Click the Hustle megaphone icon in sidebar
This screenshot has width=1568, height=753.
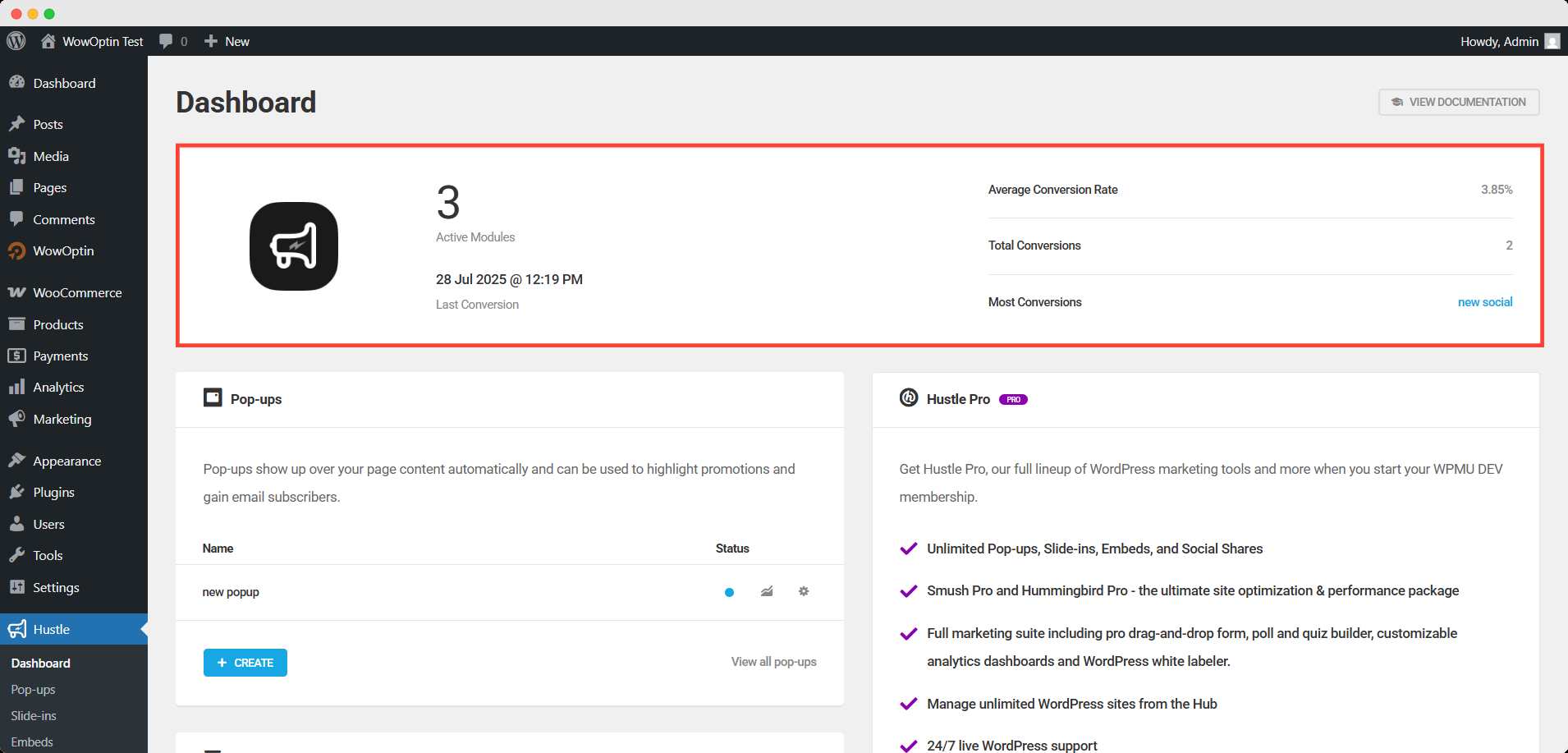(16, 629)
